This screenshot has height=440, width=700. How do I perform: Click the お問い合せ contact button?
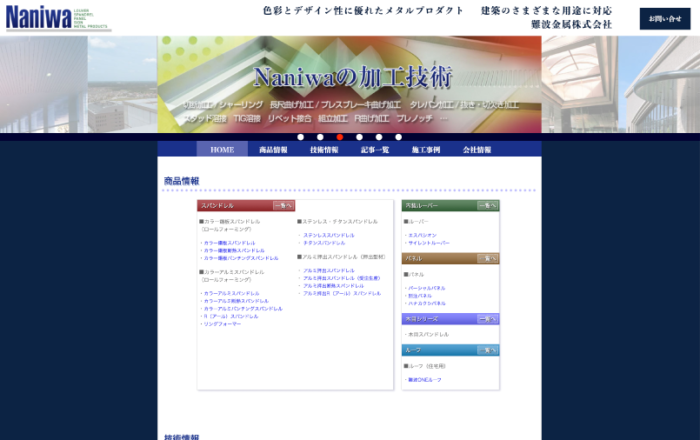664,18
